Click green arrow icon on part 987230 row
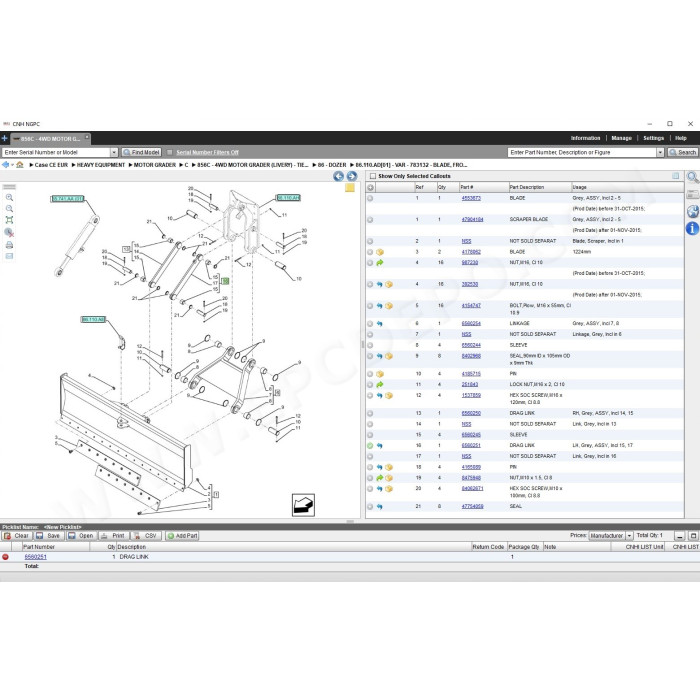This screenshot has width=700, height=700. (380, 262)
